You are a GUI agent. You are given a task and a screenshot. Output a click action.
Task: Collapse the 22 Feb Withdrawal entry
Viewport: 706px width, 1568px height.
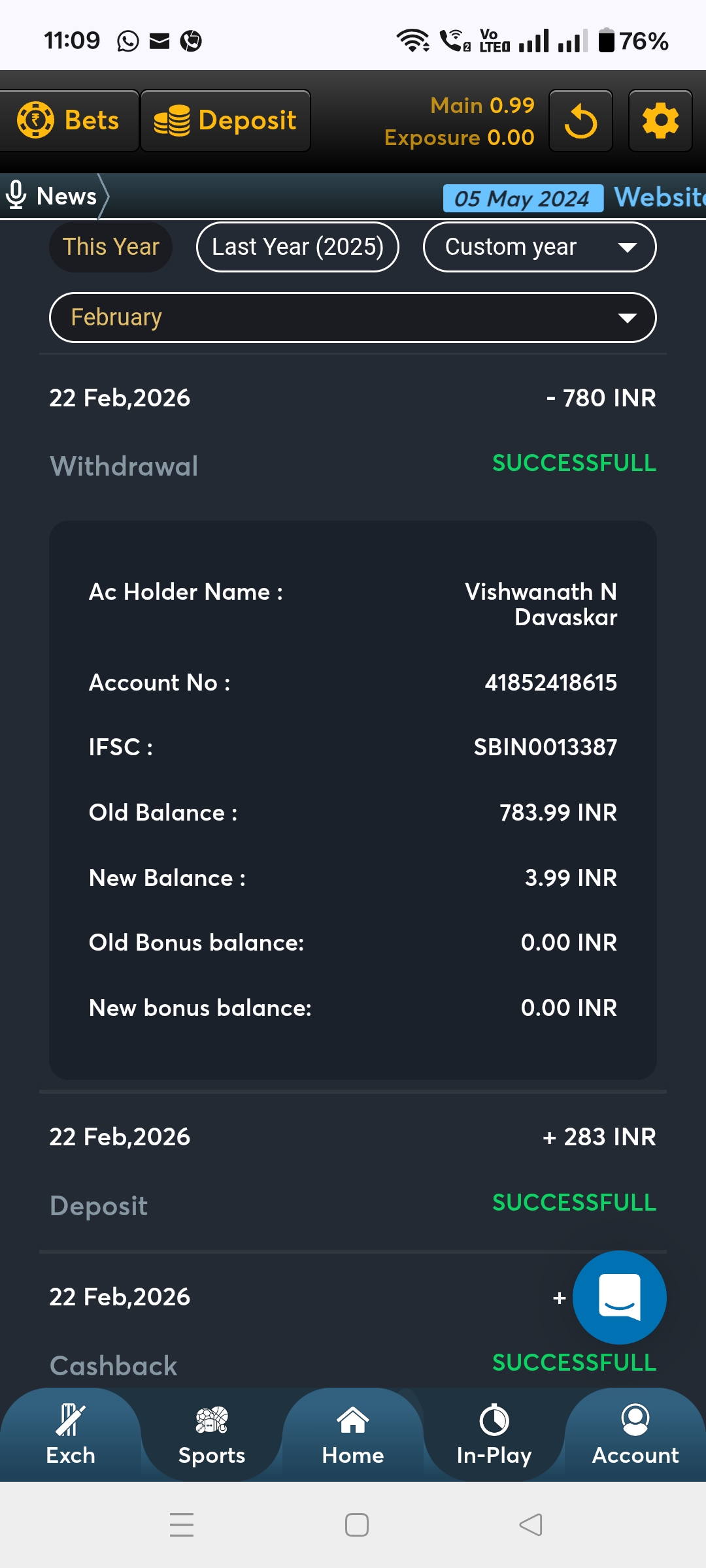click(353, 430)
